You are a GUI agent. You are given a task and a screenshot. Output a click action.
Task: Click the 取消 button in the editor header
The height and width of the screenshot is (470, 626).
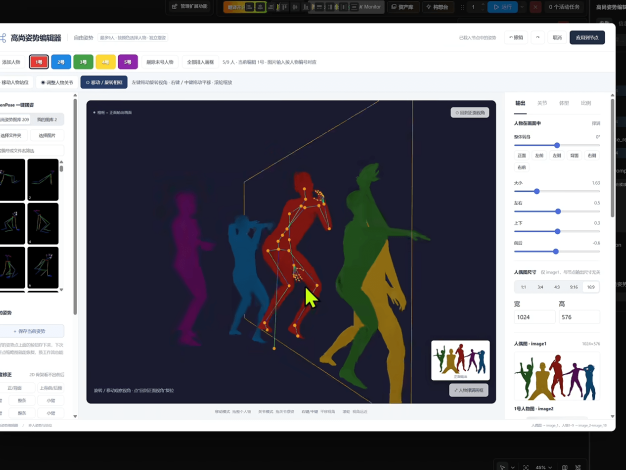[557, 38]
